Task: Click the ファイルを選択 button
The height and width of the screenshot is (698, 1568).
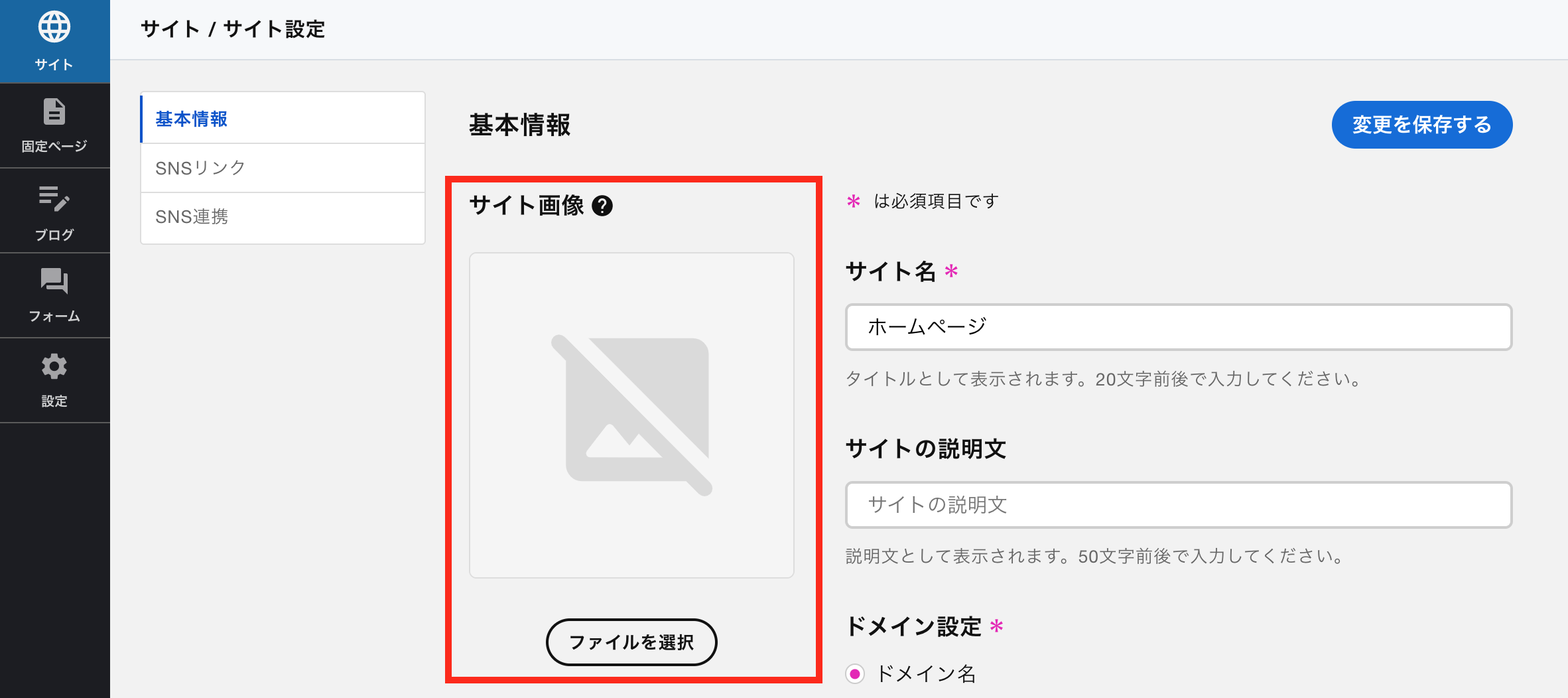Action: [631, 642]
